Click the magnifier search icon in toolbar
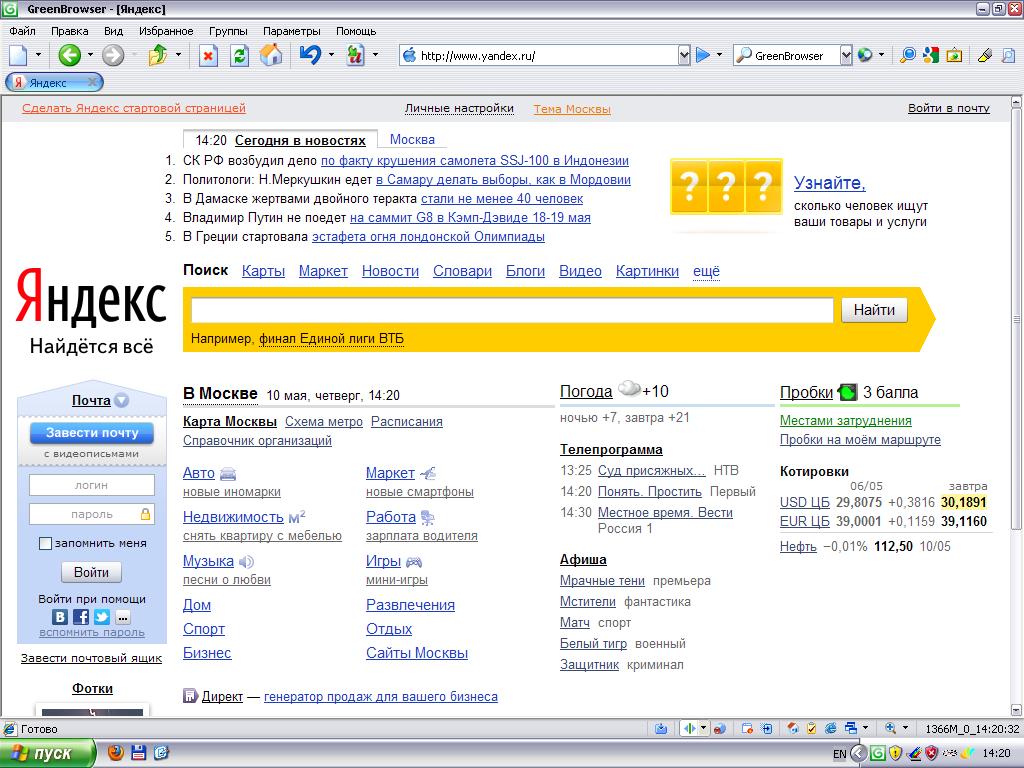The image size is (1024, 768). (x=907, y=56)
